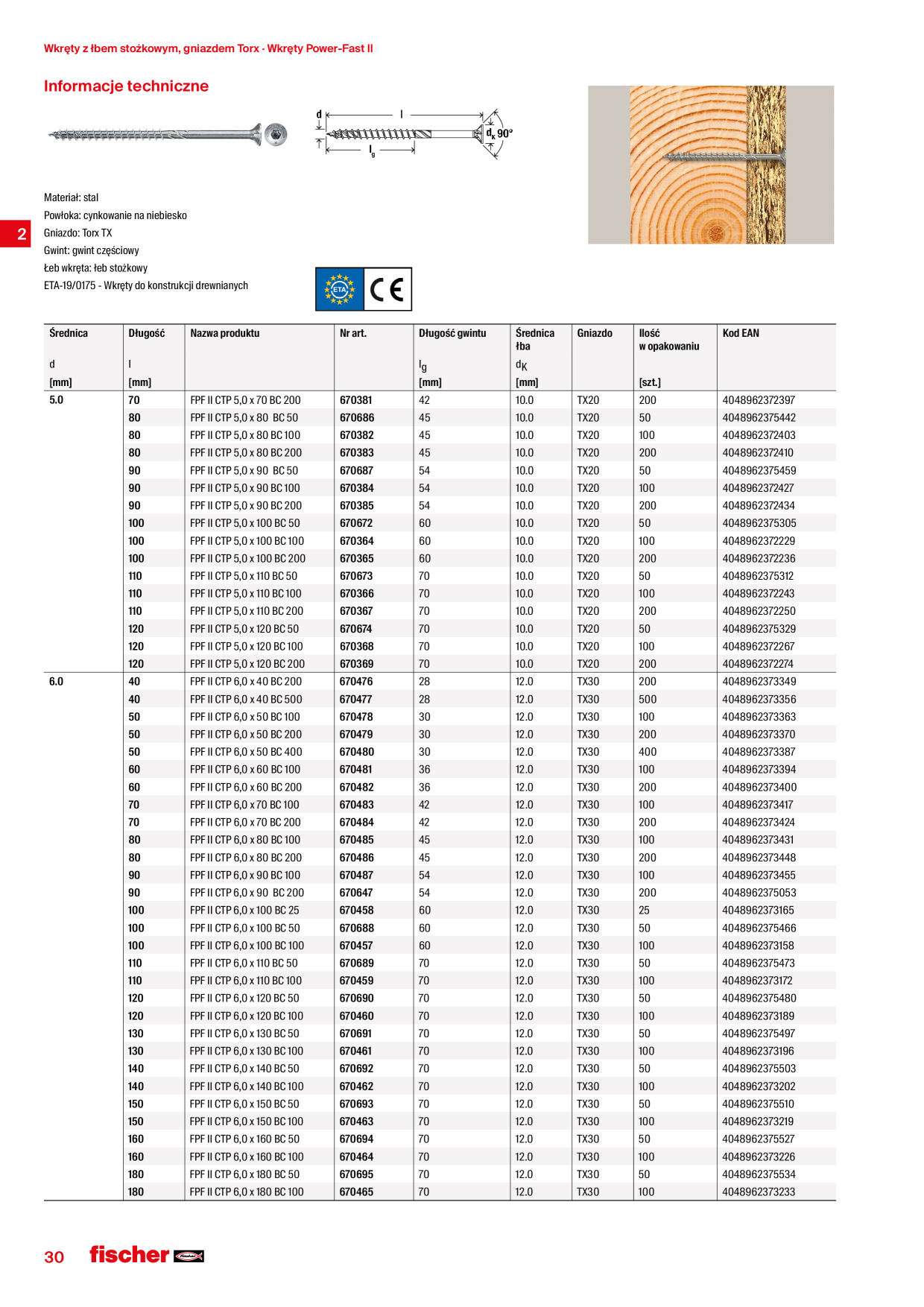
Task: Click the text 'Gniazdo: Torx TX'
Action: pyautogui.click(x=77, y=232)
